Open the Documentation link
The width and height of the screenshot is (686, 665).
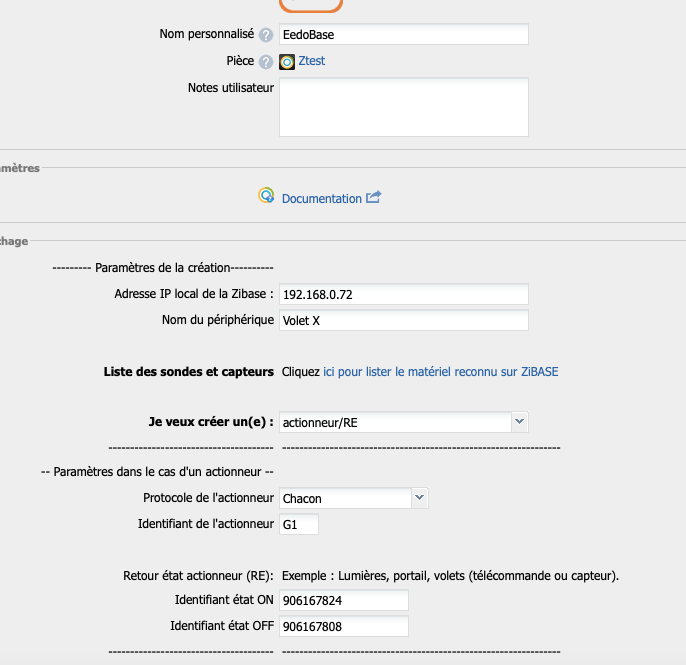click(x=321, y=199)
